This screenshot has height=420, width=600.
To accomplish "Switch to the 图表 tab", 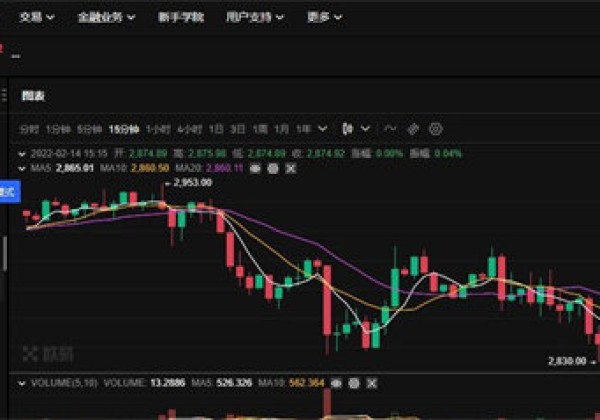I will click(x=33, y=96).
